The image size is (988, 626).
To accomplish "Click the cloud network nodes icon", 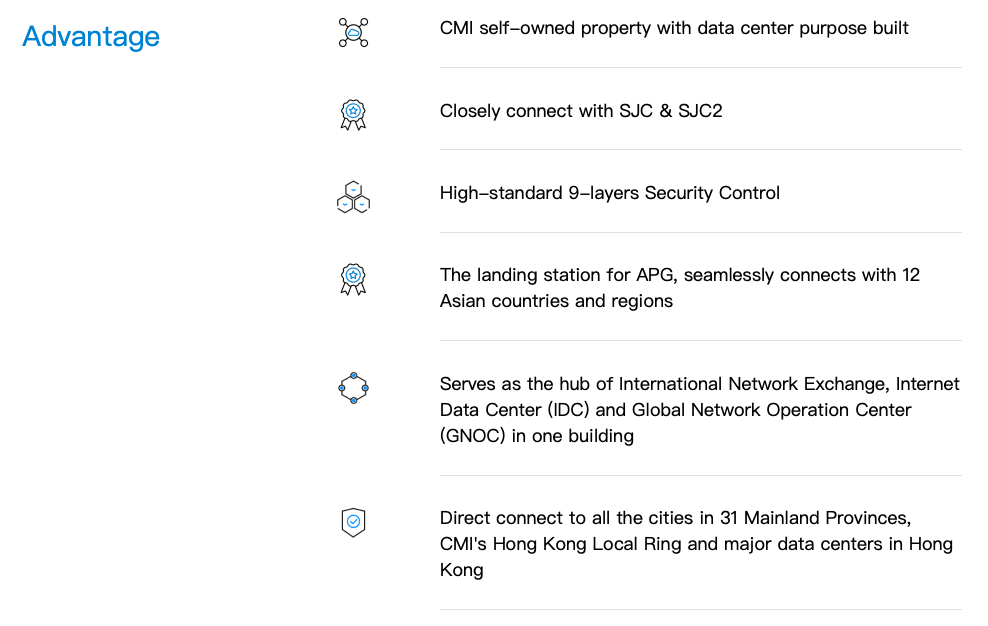I will tap(353, 33).
